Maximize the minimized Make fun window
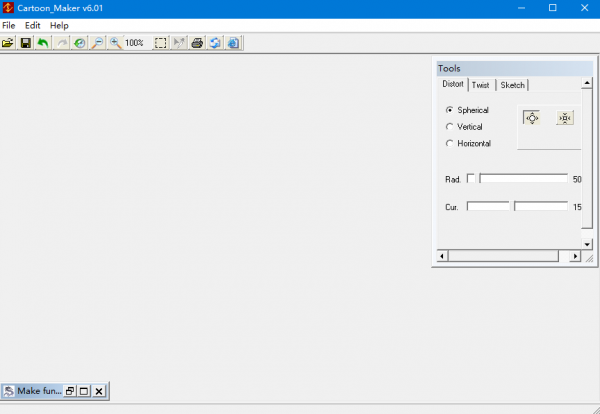 coord(84,391)
